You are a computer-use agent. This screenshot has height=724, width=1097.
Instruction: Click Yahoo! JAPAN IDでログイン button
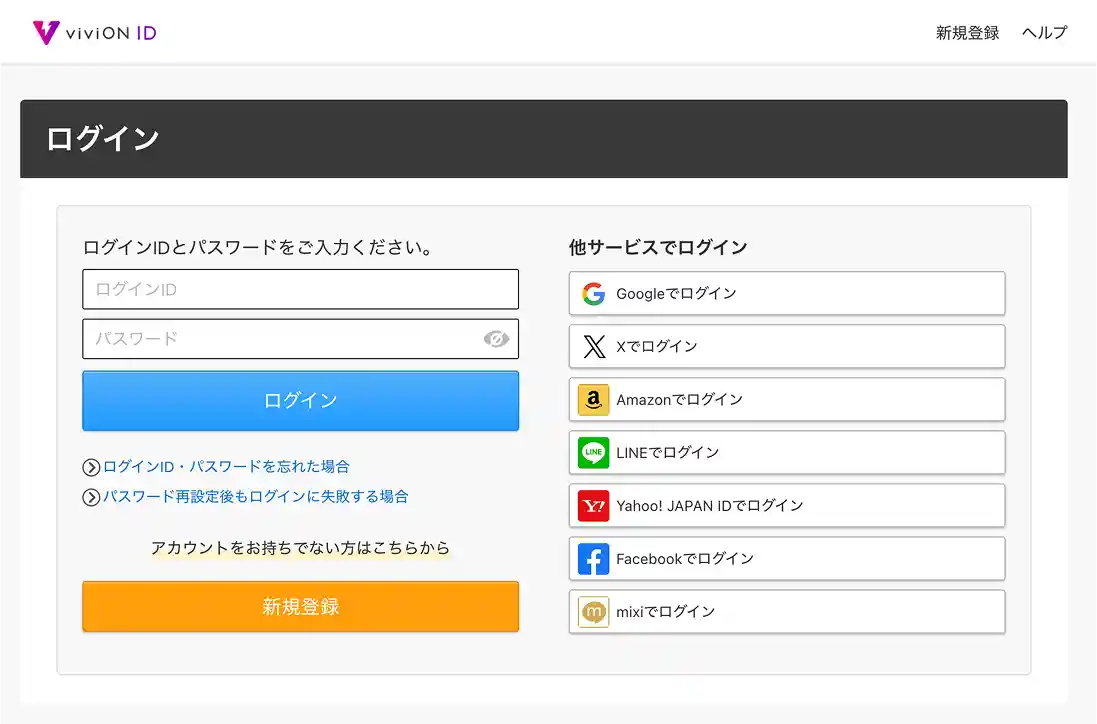tap(787, 506)
